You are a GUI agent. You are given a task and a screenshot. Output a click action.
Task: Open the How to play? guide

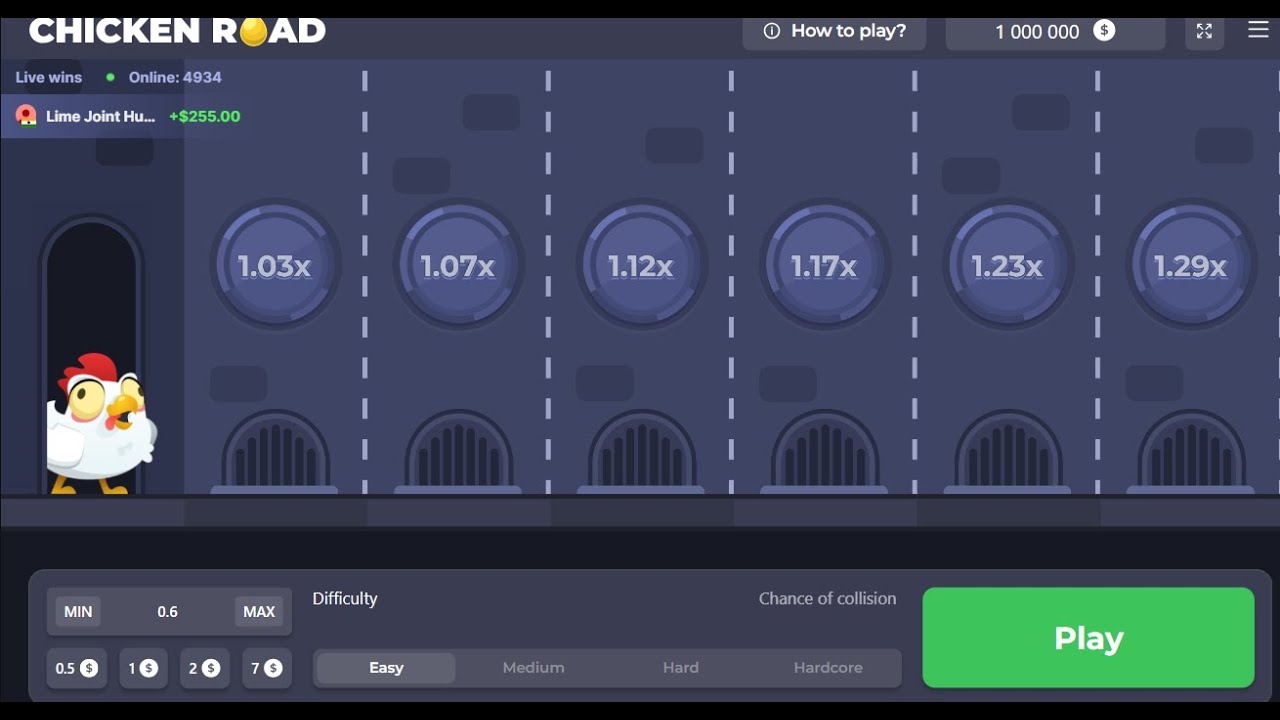tap(834, 31)
